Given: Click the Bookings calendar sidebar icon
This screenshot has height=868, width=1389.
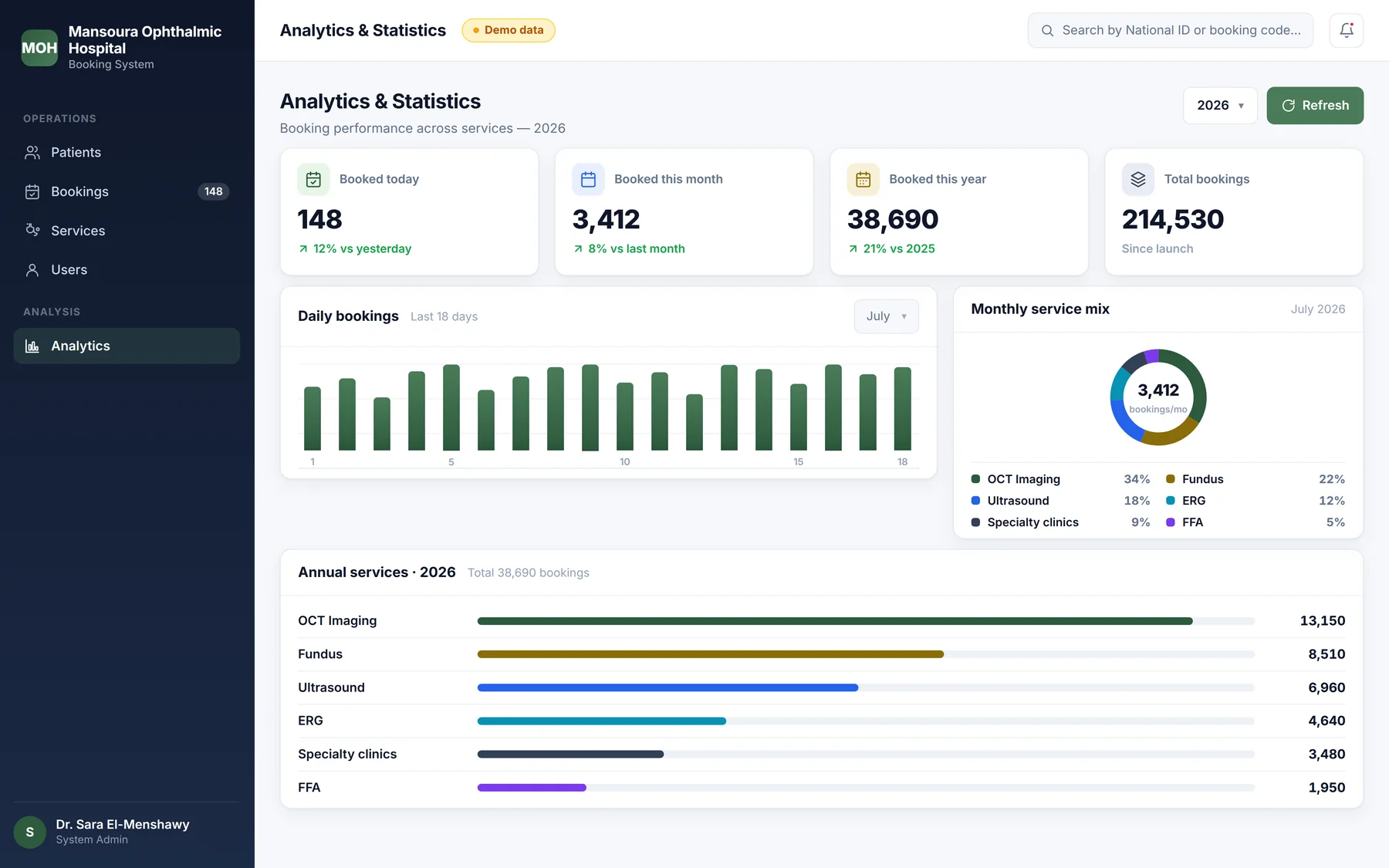Looking at the screenshot, I should pyautogui.click(x=32, y=192).
